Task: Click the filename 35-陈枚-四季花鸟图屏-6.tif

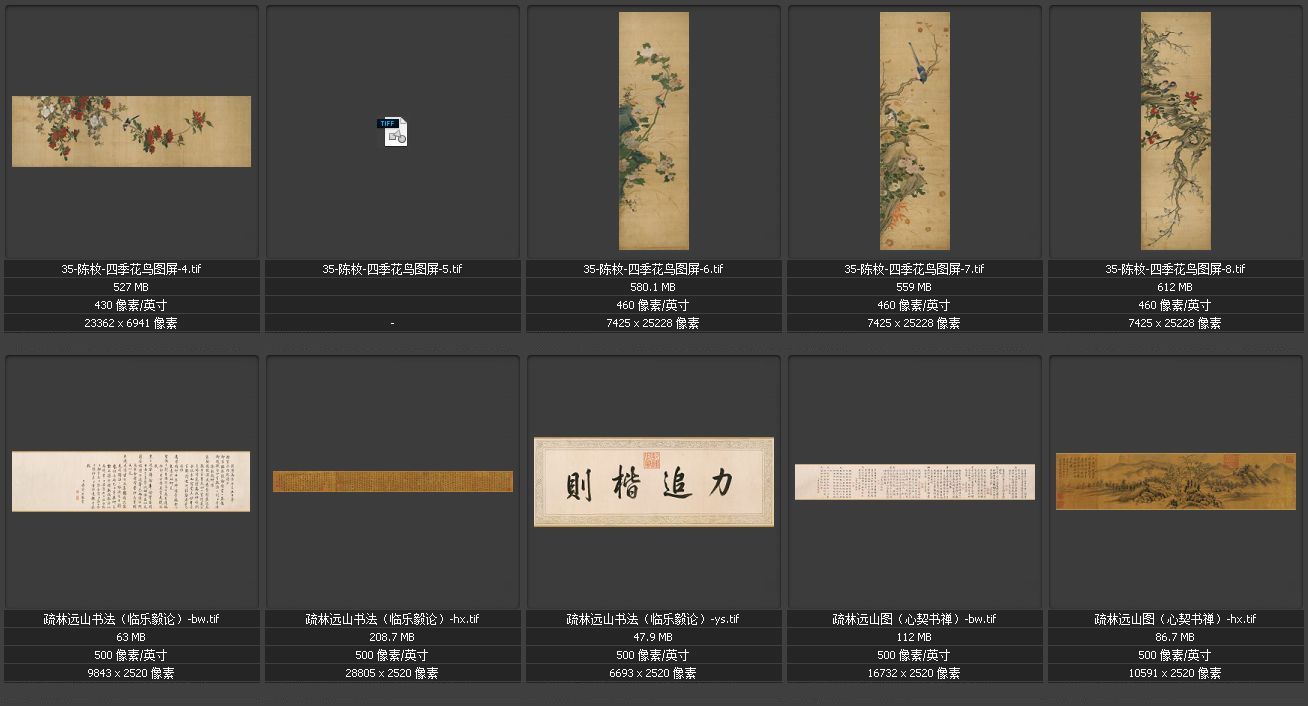Action: [x=653, y=269]
